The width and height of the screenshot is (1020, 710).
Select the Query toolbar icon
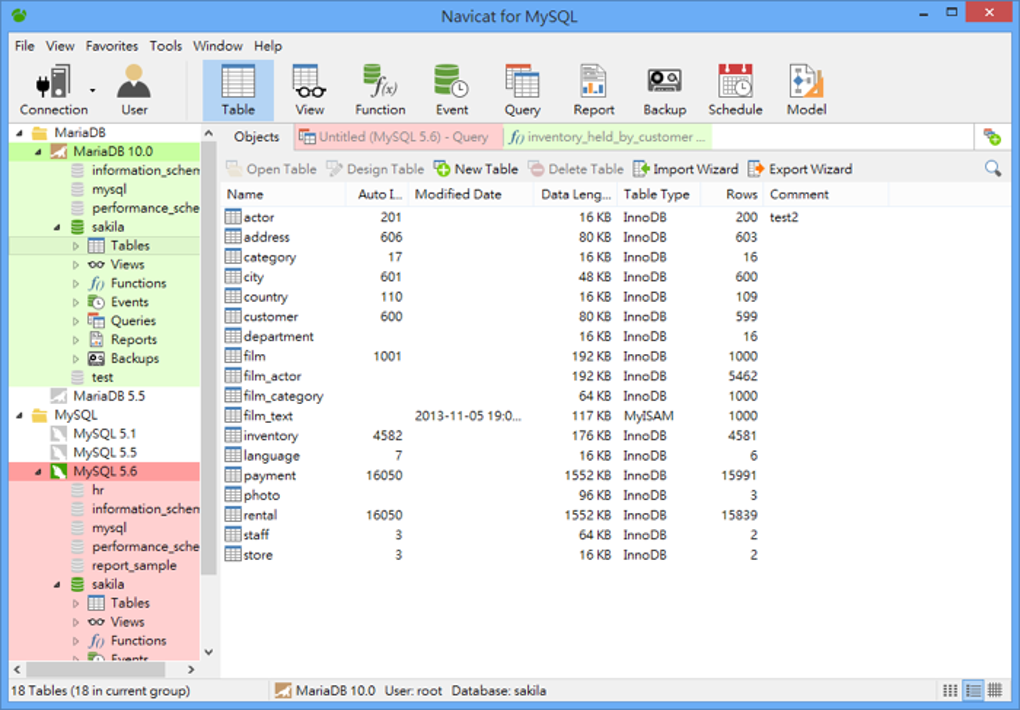522,90
